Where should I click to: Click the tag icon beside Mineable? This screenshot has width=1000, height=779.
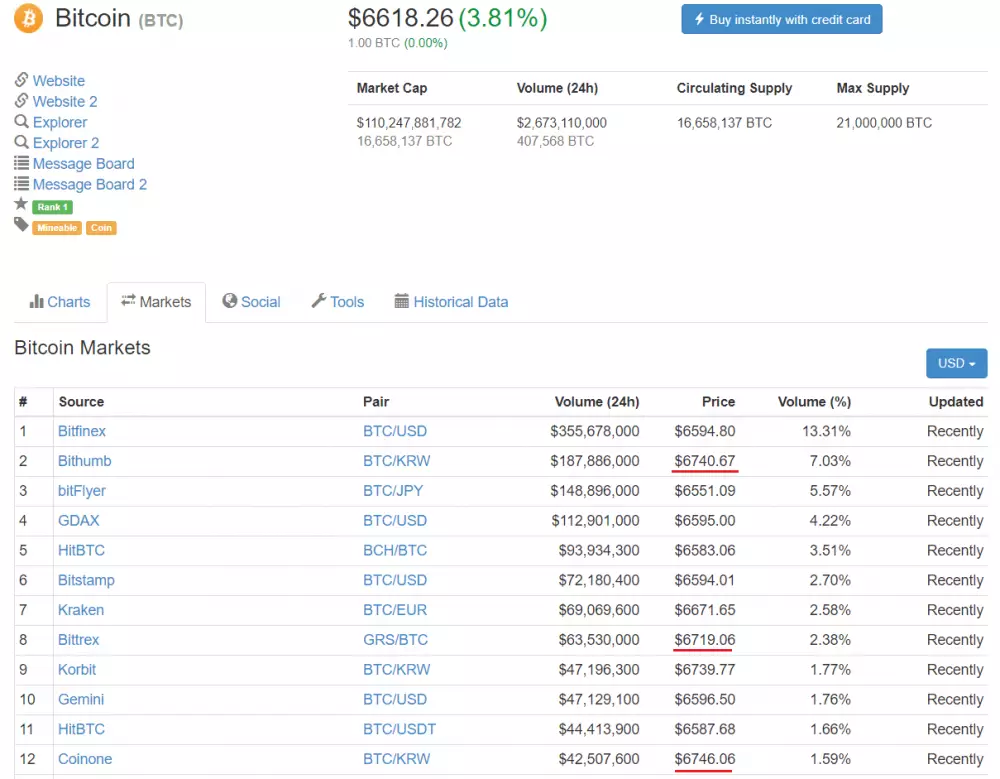point(19,227)
